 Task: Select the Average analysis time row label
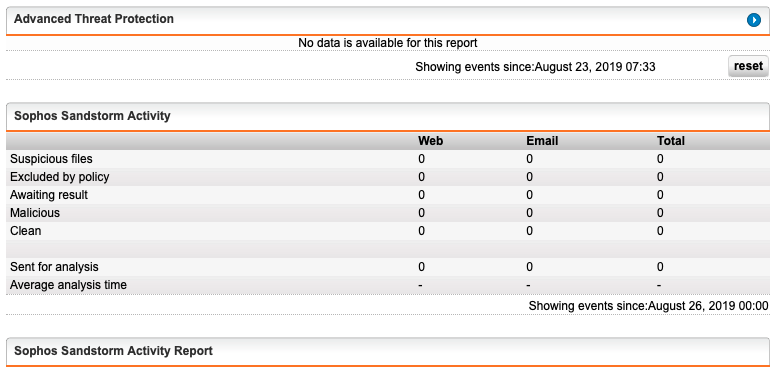[x=68, y=285]
